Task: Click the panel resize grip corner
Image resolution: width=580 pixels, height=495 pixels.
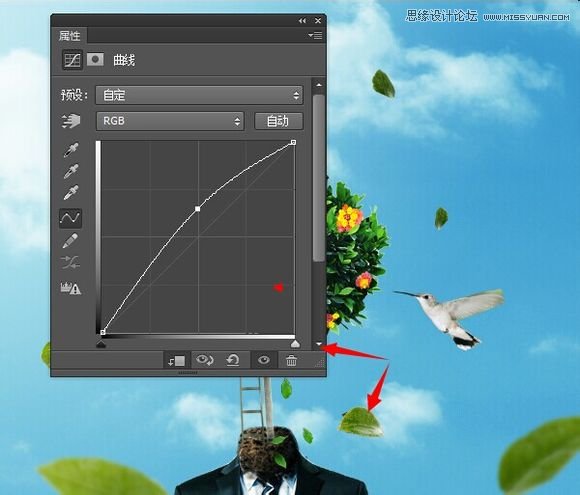Action: tap(320, 364)
